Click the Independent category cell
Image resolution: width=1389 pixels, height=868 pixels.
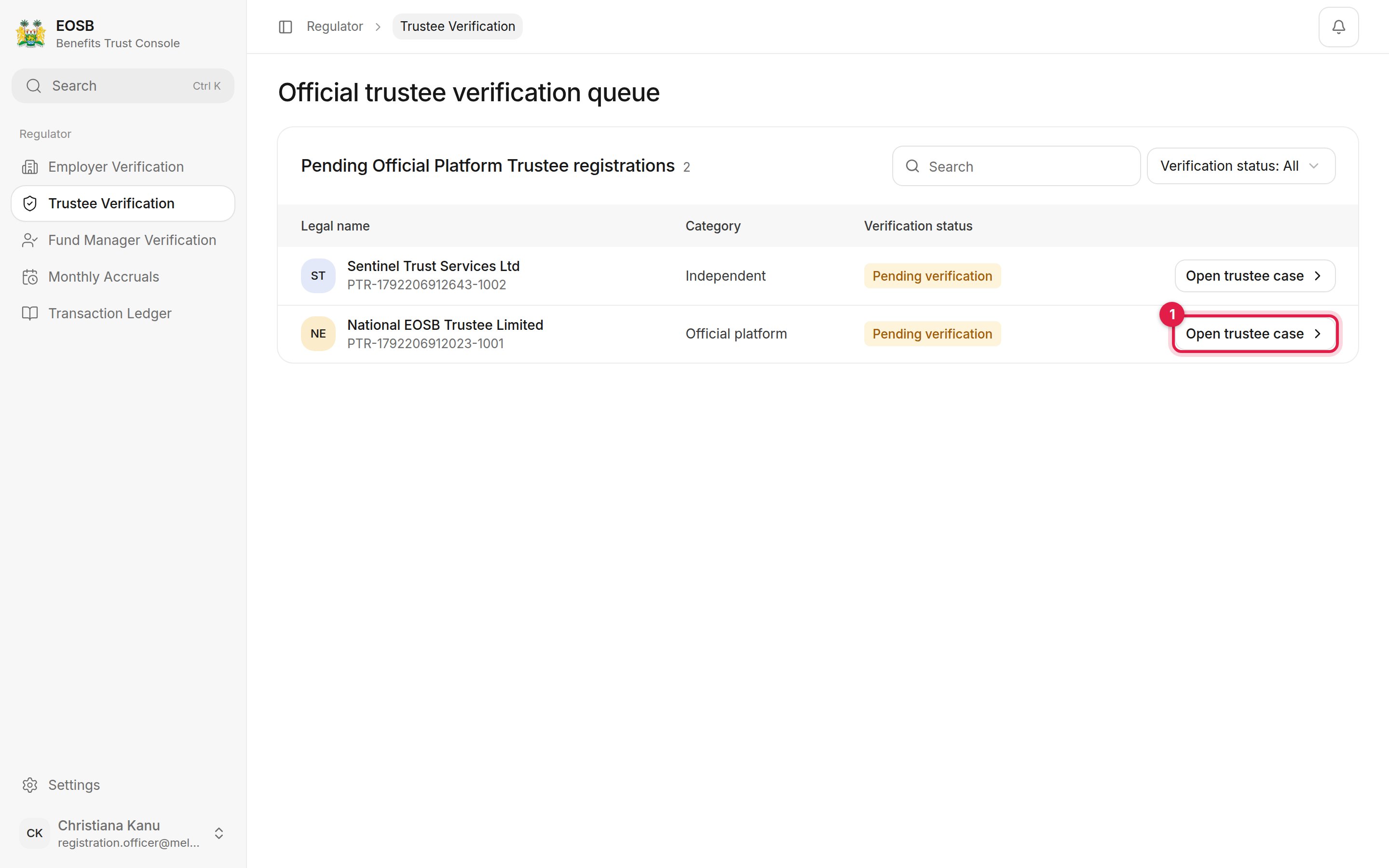(725, 276)
